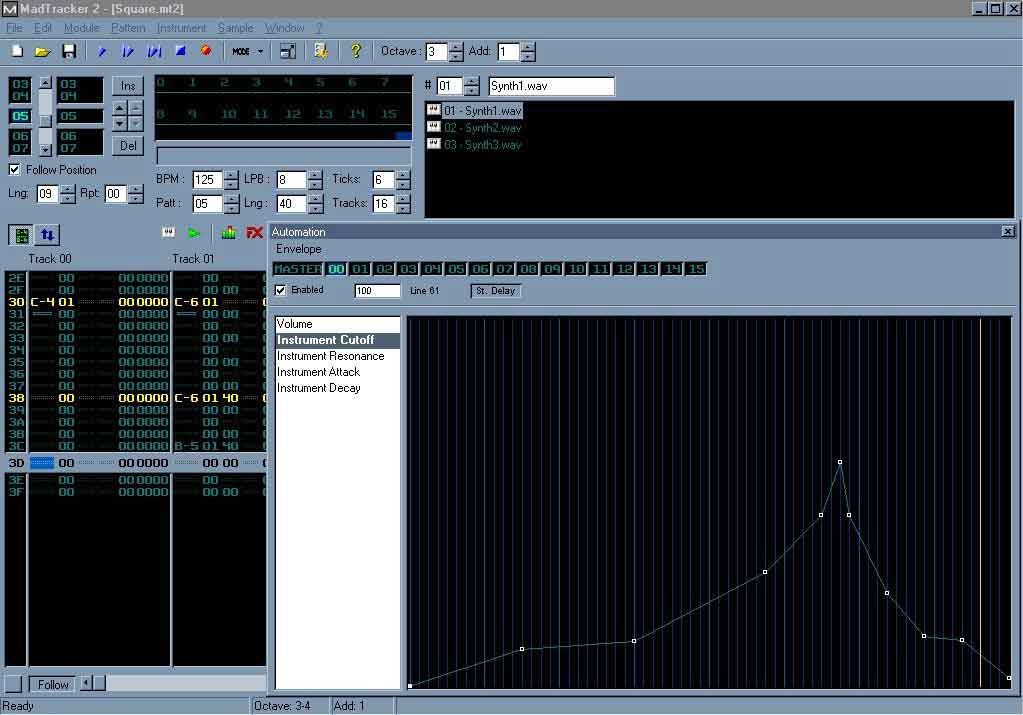
Task: Increase the Octave spinner value
Action: pyautogui.click(x=456, y=47)
